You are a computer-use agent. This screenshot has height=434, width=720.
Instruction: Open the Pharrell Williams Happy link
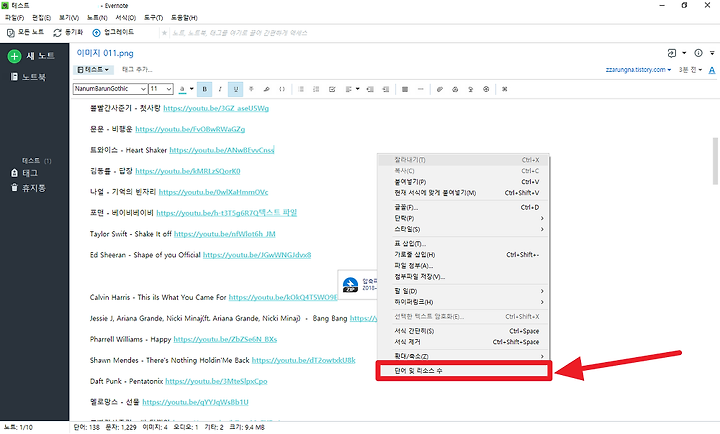tap(225, 339)
